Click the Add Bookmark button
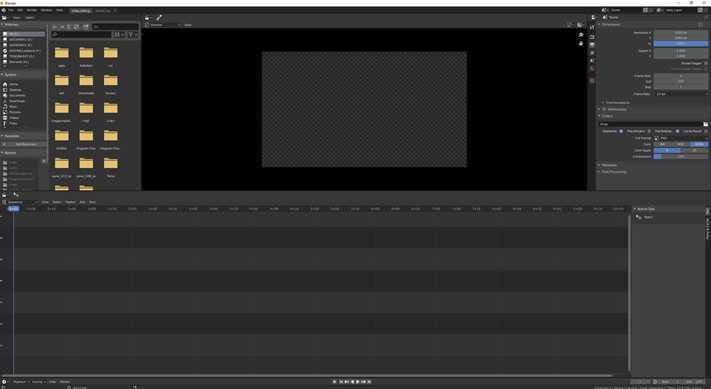 tap(25, 144)
